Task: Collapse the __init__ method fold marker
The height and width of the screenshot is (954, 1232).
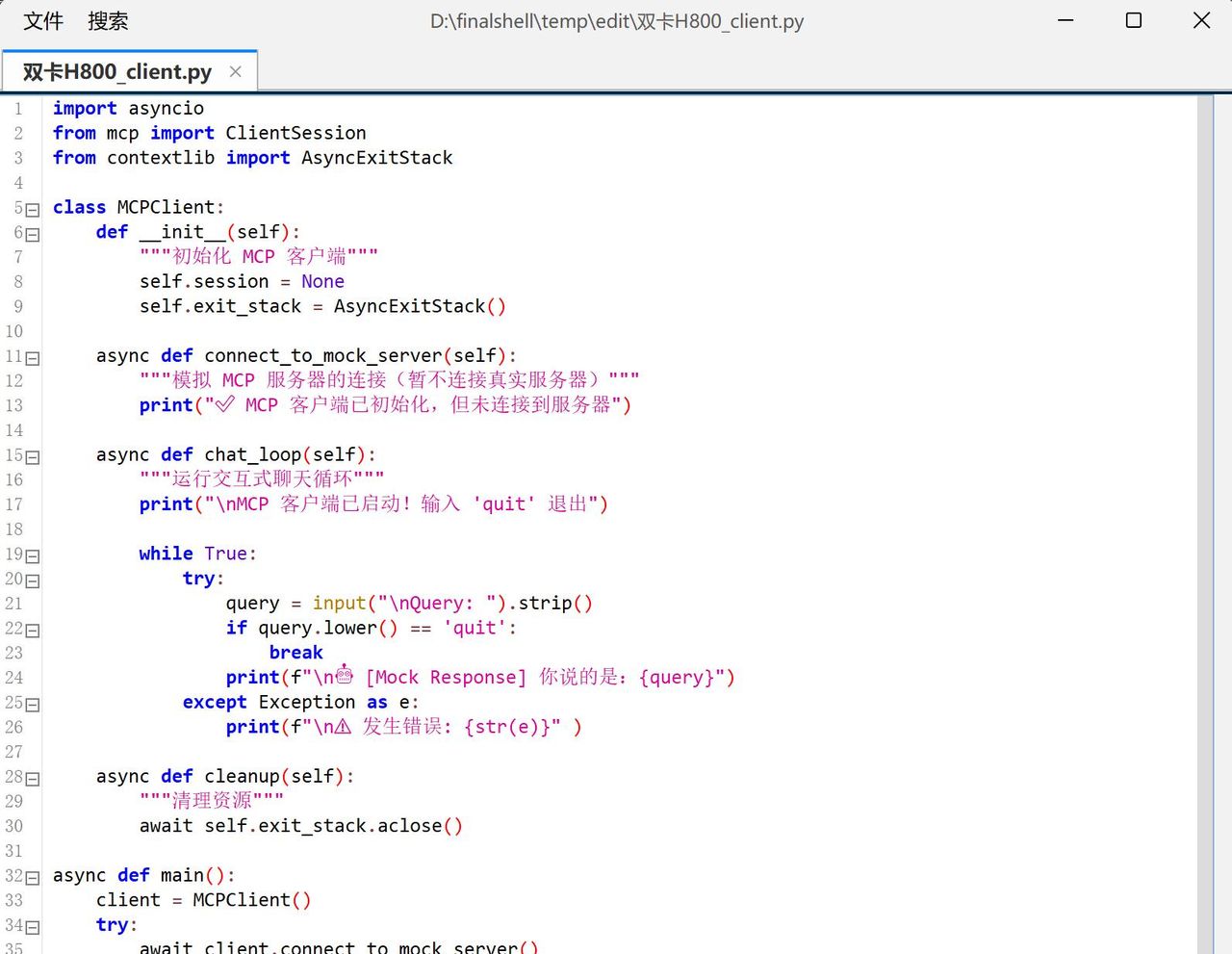Action: pyautogui.click(x=33, y=234)
